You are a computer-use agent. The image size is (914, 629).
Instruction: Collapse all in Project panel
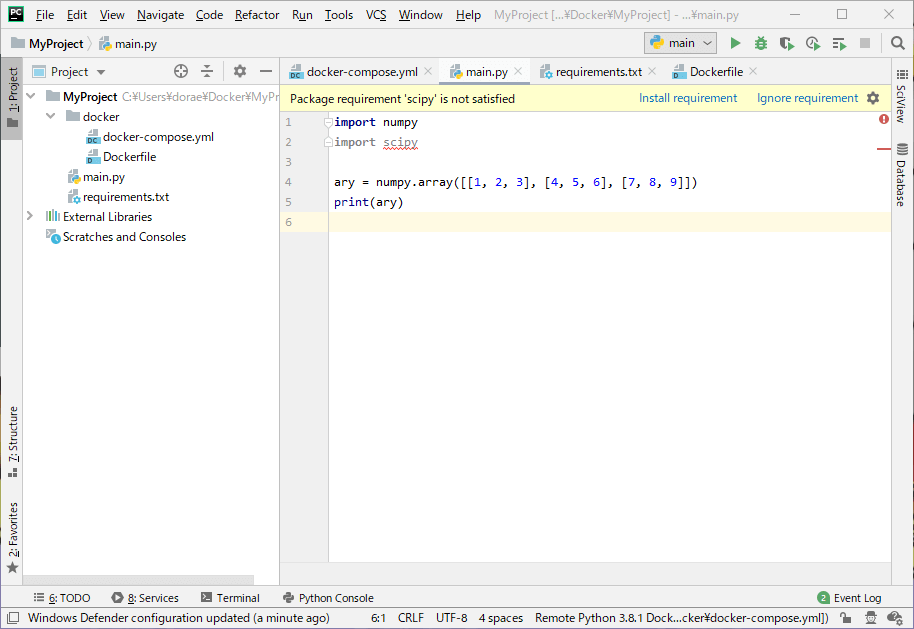[207, 71]
